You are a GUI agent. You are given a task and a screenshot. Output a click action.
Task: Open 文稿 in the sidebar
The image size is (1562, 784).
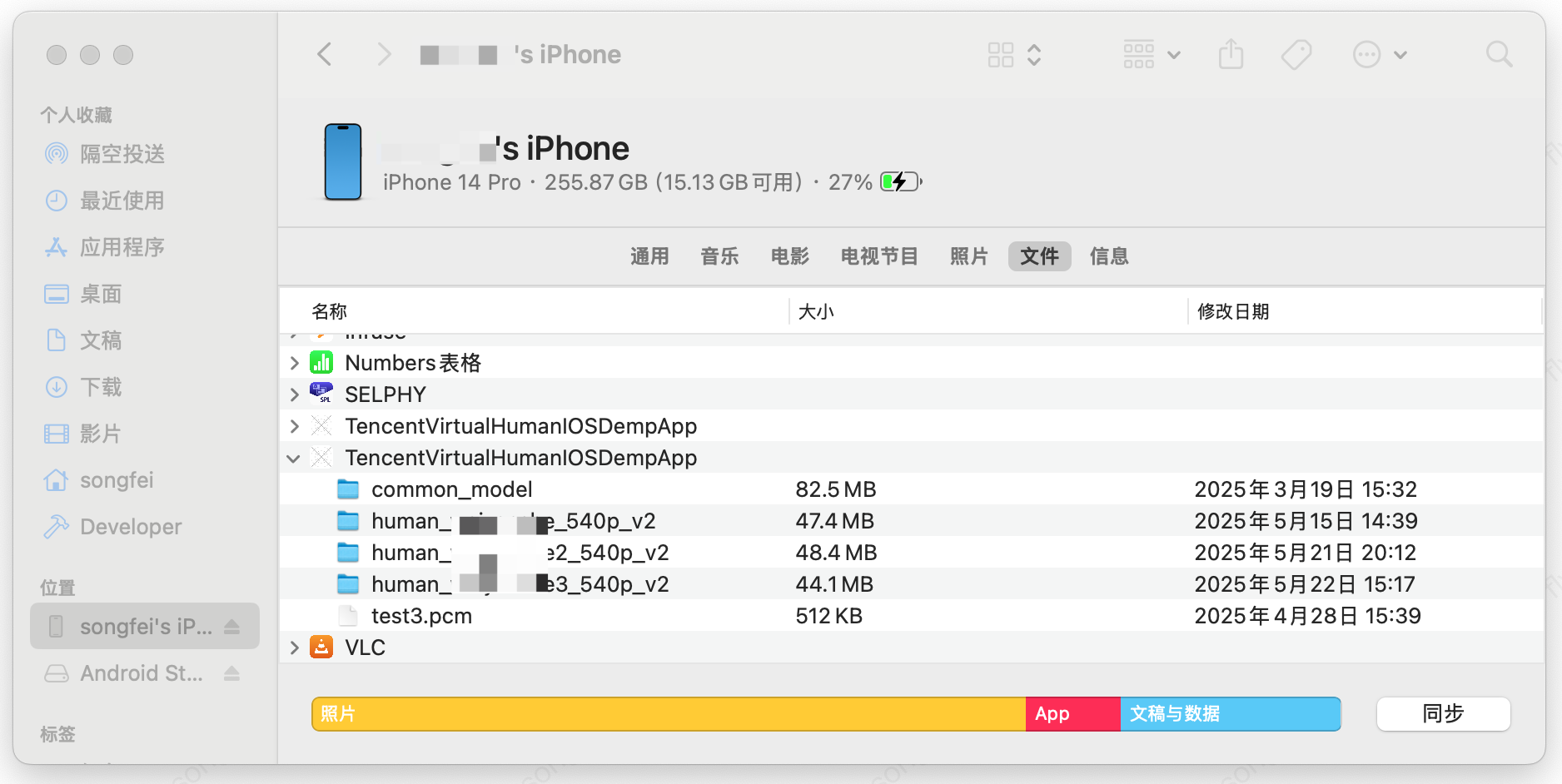83,340
